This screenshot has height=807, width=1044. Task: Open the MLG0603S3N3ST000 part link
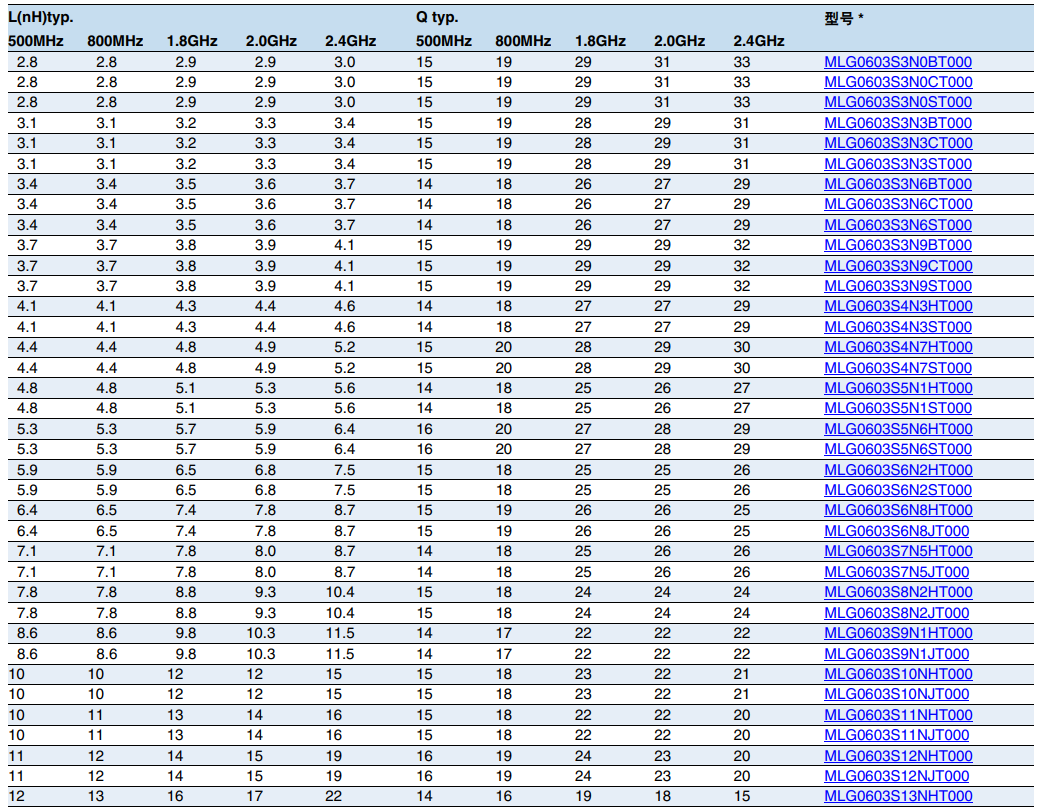(898, 164)
